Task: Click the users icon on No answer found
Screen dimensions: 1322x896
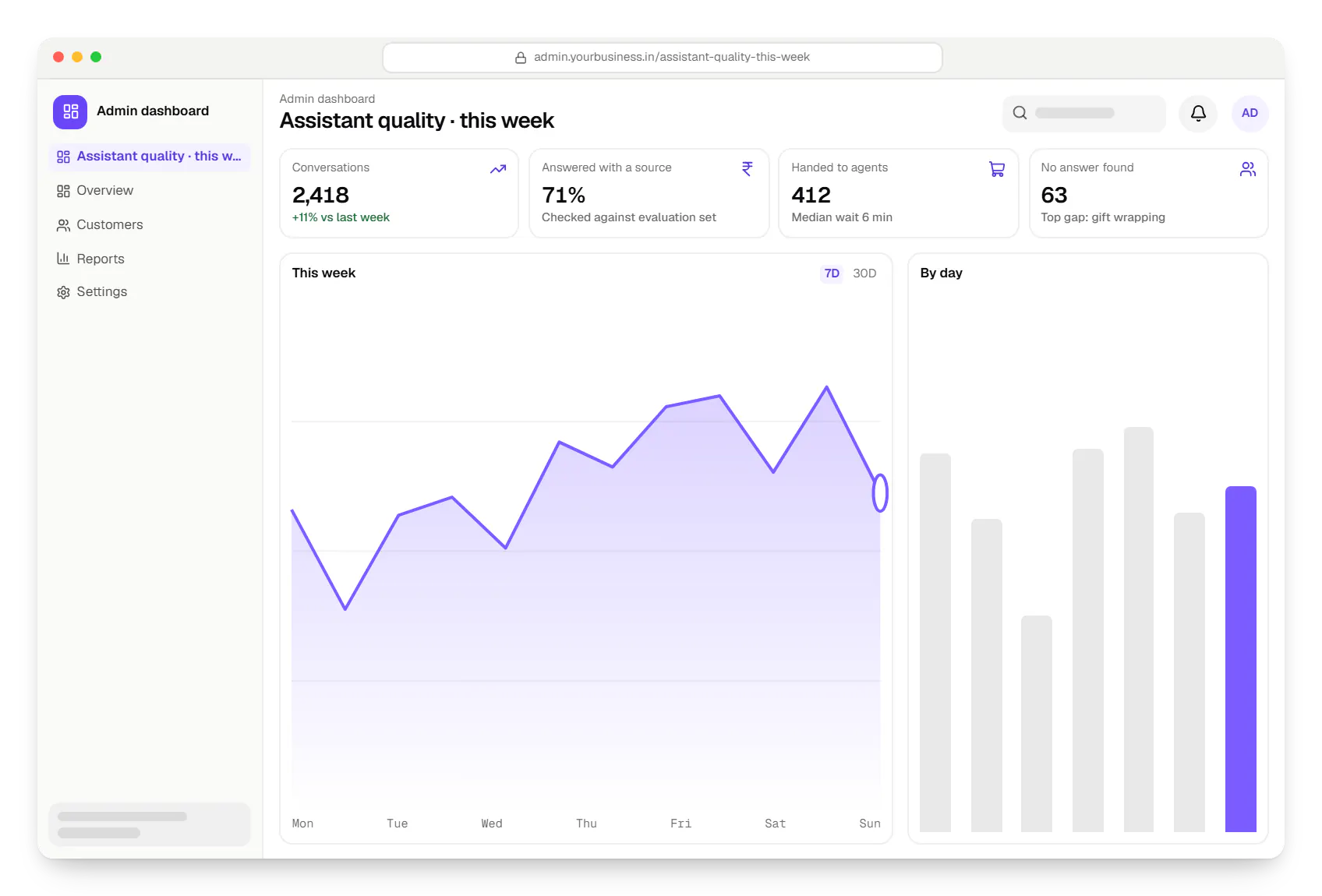Action: pyautogui.click(x=1247, y=169)
